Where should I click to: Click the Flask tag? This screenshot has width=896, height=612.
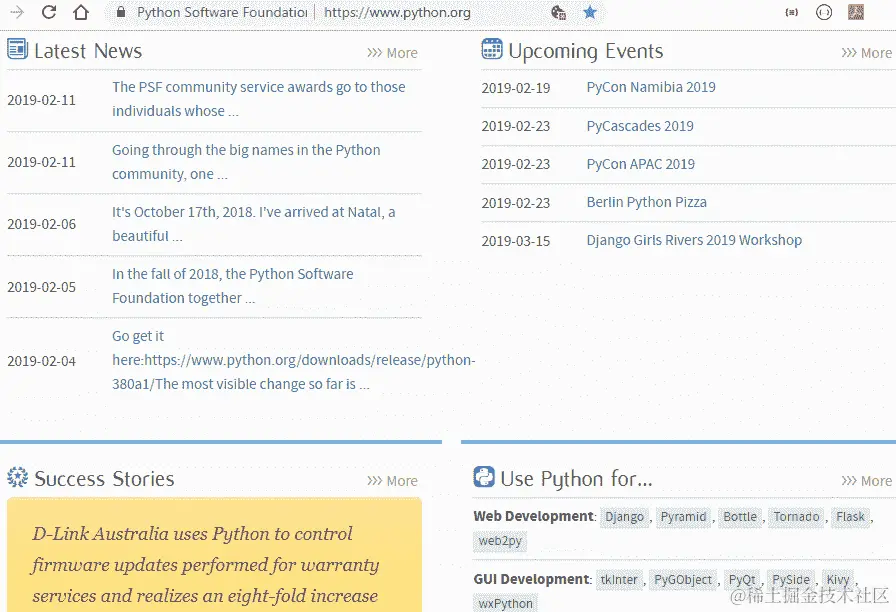[x=850, y=517]
